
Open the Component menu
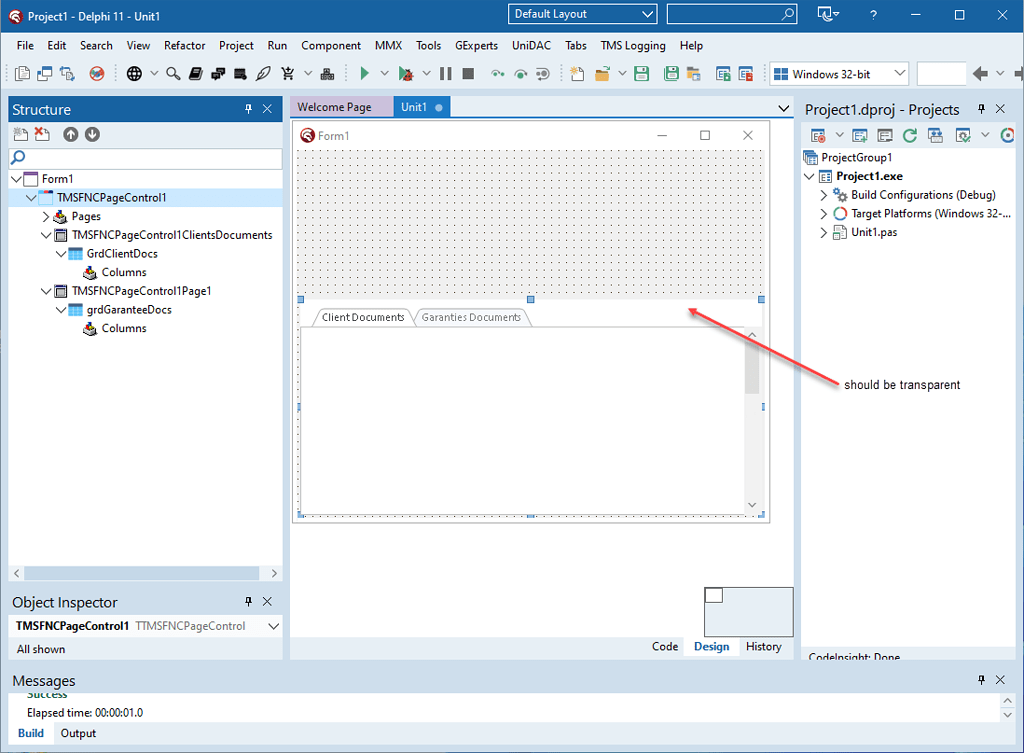330,45
